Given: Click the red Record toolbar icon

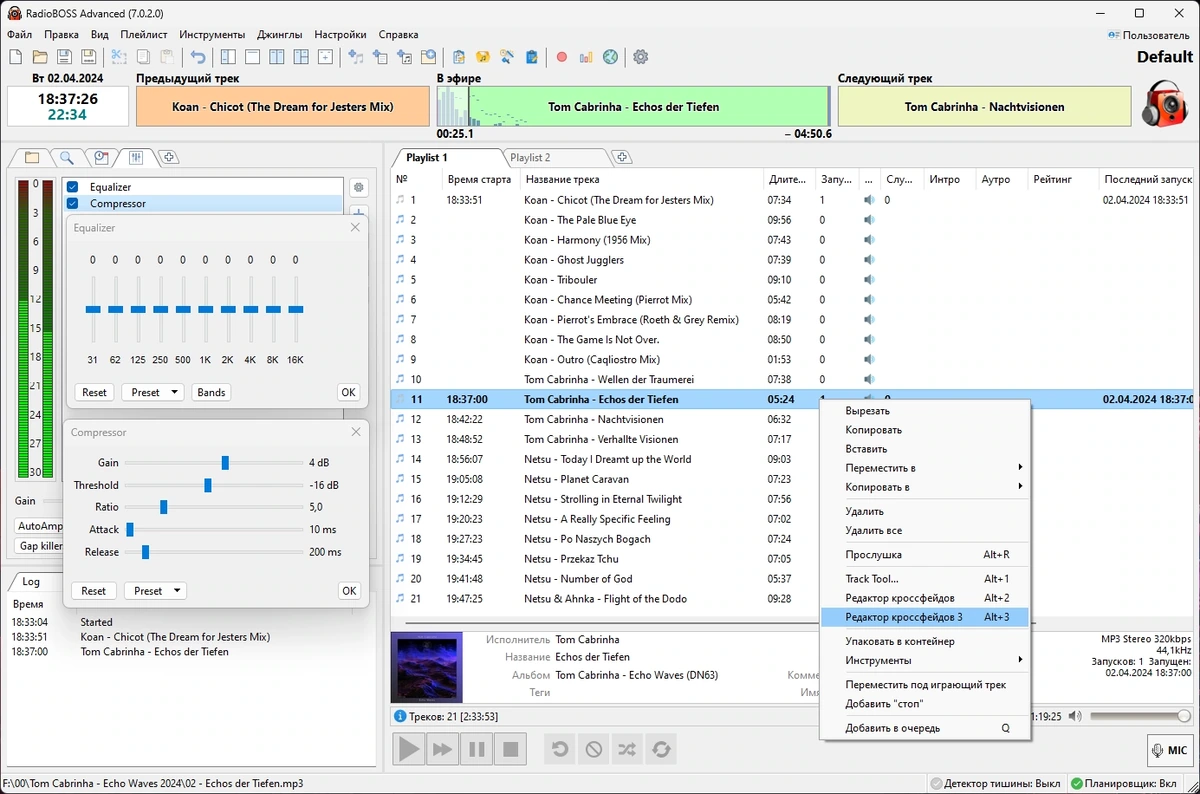Looking at the screenshot, I should pyautogui.click(x=562, y=57).
